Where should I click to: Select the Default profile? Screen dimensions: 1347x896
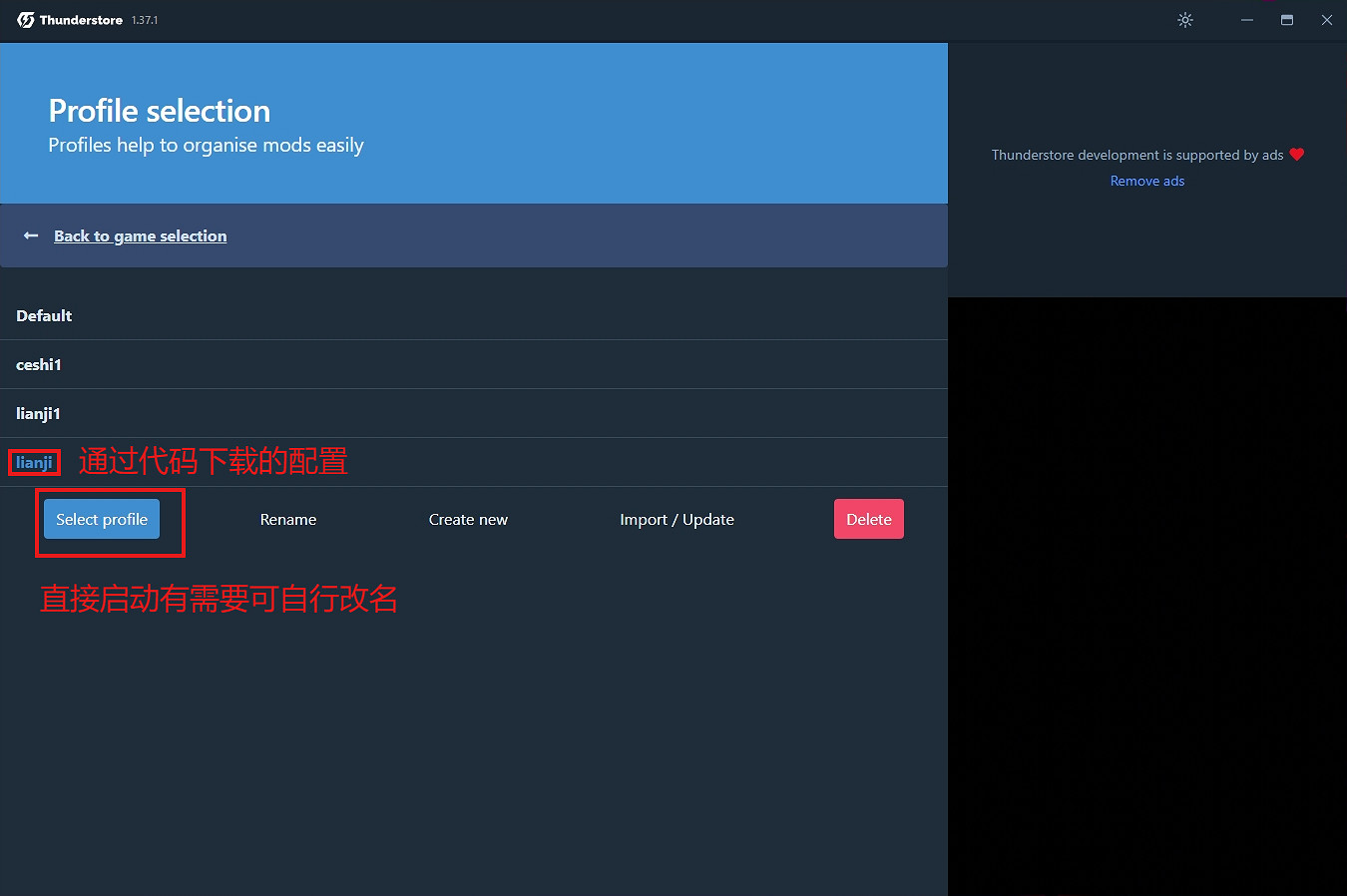44,315
